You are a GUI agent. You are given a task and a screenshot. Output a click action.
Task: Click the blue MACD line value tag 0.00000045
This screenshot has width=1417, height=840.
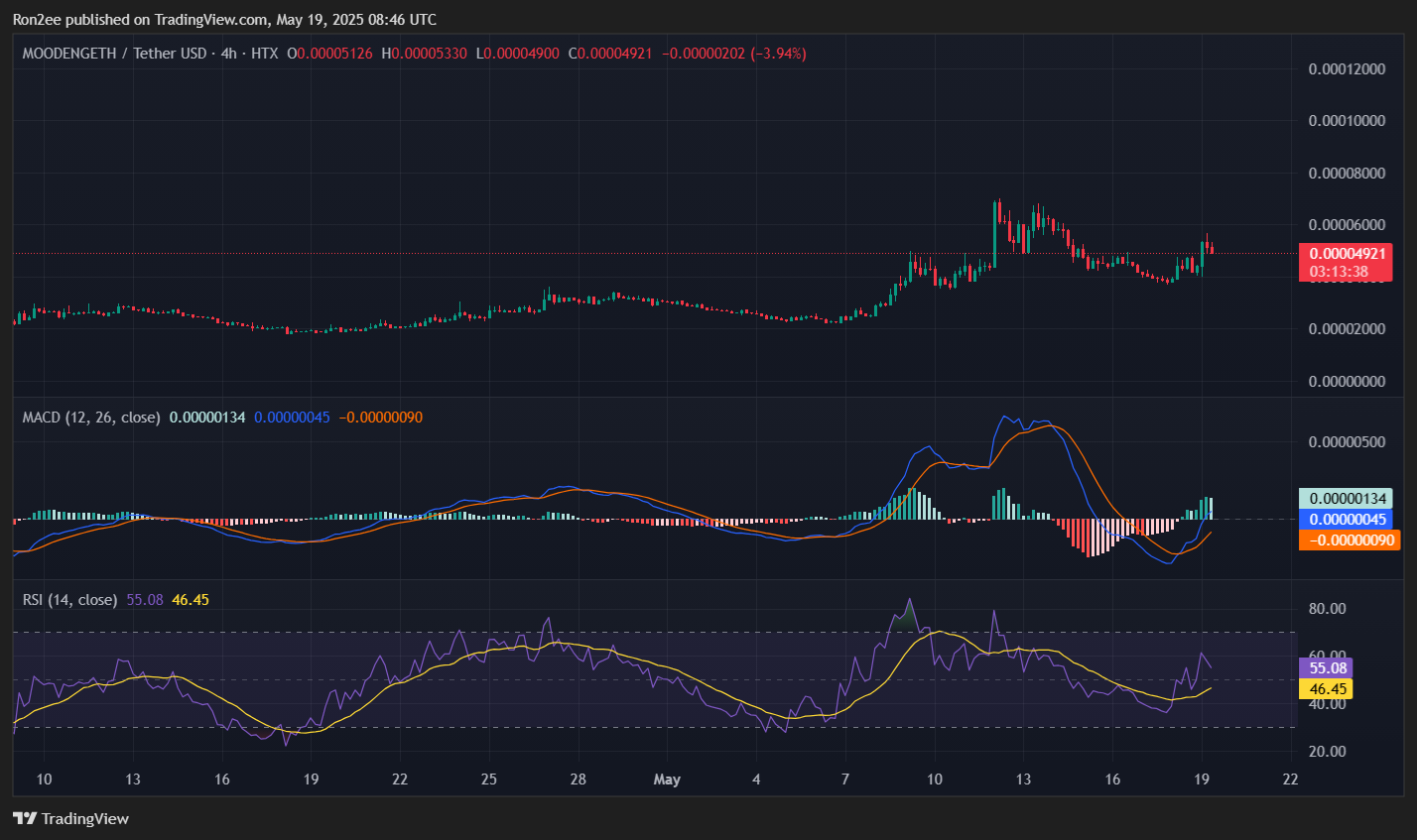[x=1346, y=519]
